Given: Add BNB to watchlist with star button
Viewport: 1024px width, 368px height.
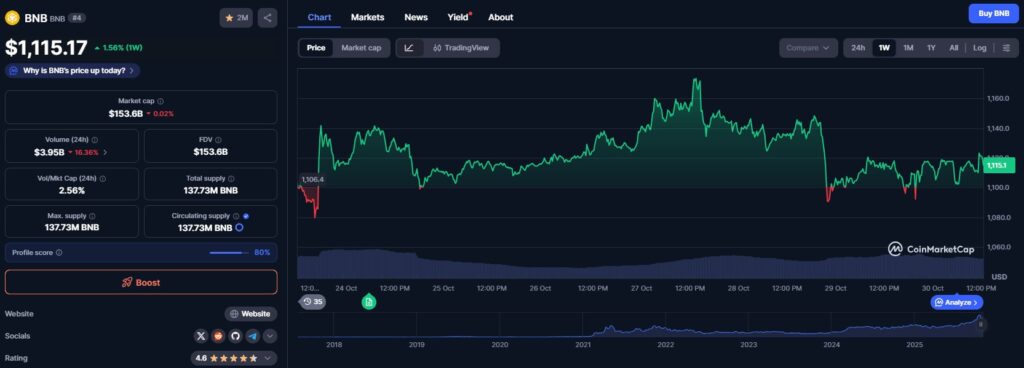Looking at the screenshot, I should click(x=236, y=18).
